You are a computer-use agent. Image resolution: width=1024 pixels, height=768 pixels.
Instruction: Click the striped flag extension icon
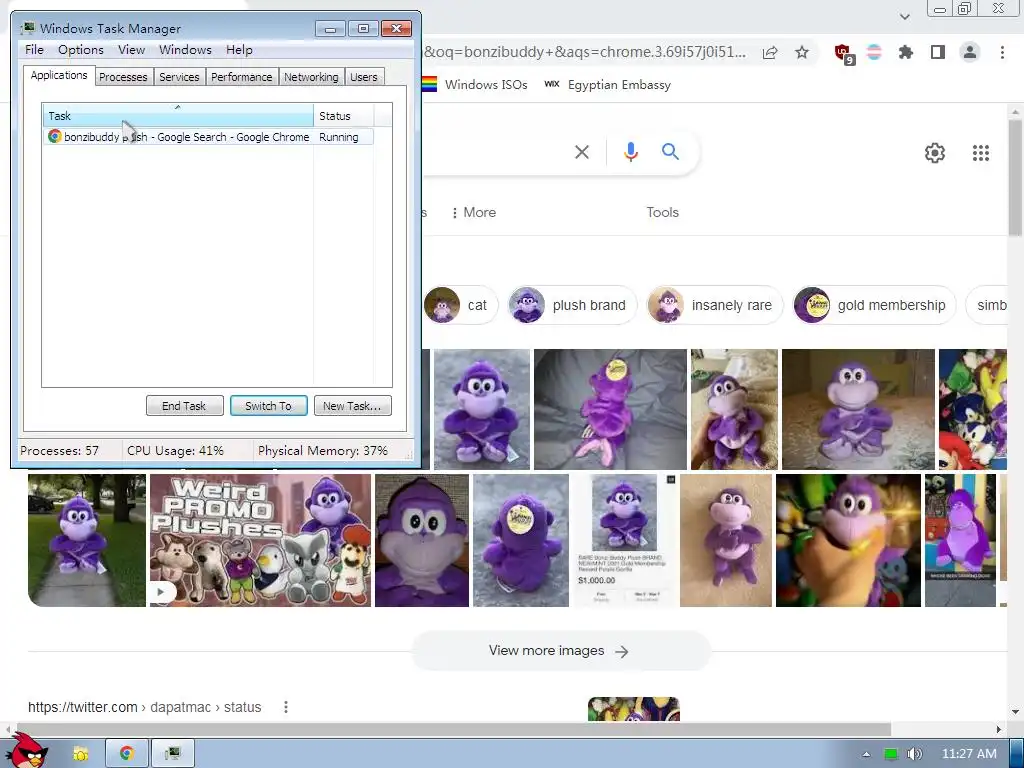874,52
